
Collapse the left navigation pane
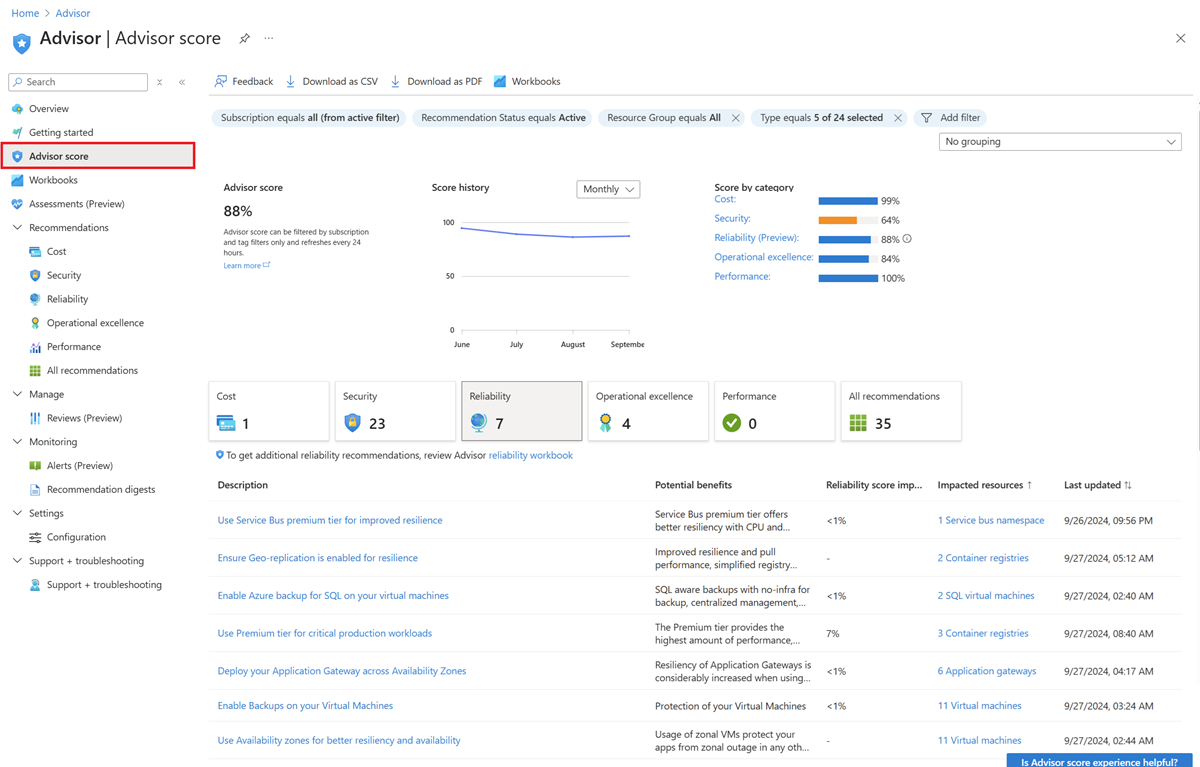[181, 81]
